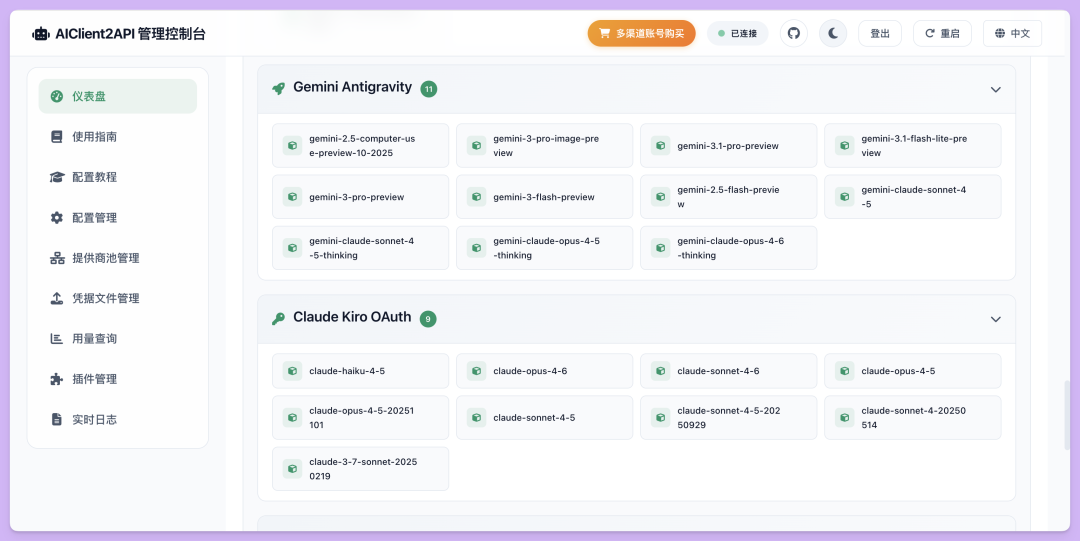Image resolution: width=1080 pixels, height=541 pixels.
Task: Click the rocket icon beside Gemini Antigravity
Action: 278,88
